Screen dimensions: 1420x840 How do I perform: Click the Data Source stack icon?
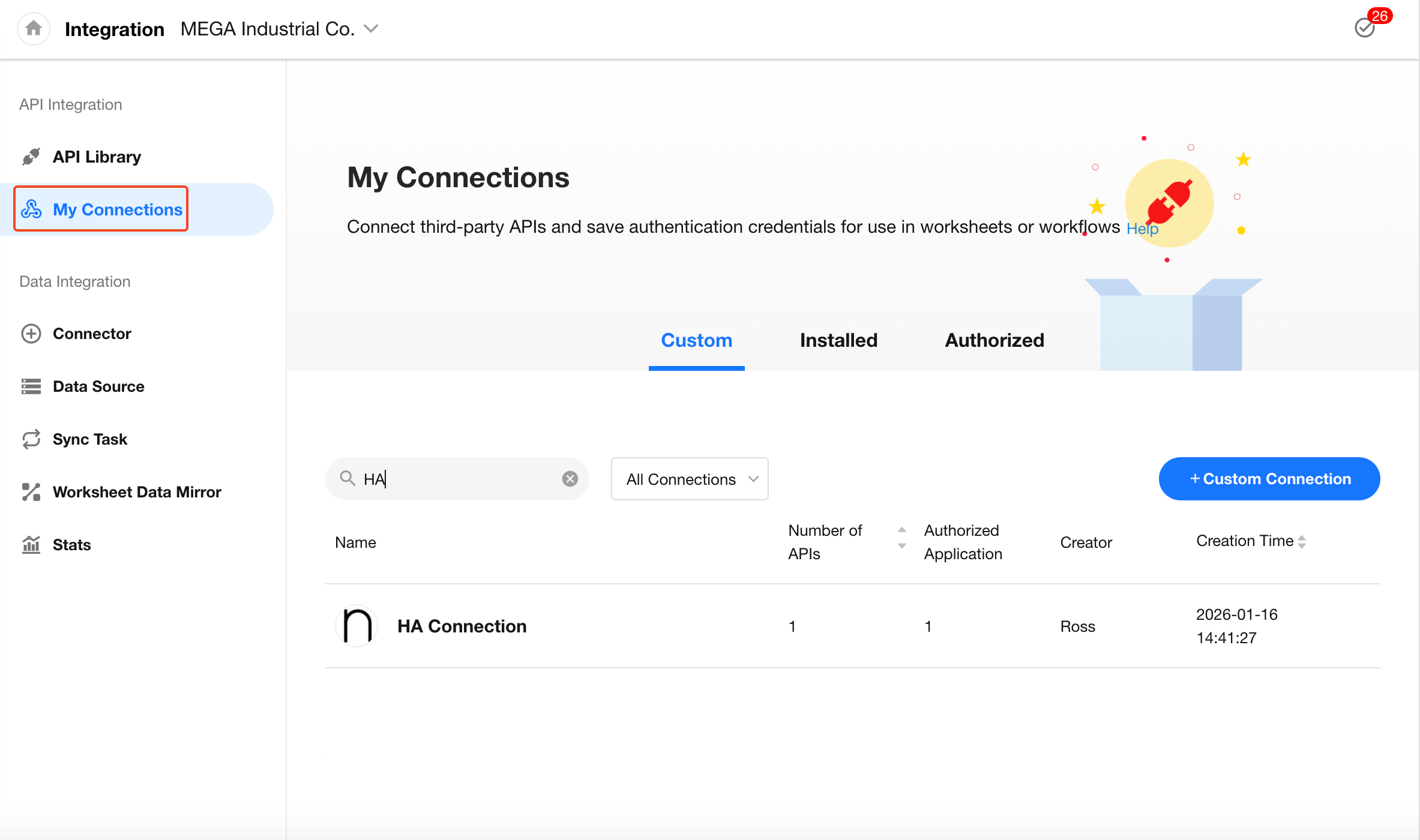(31, 386)
